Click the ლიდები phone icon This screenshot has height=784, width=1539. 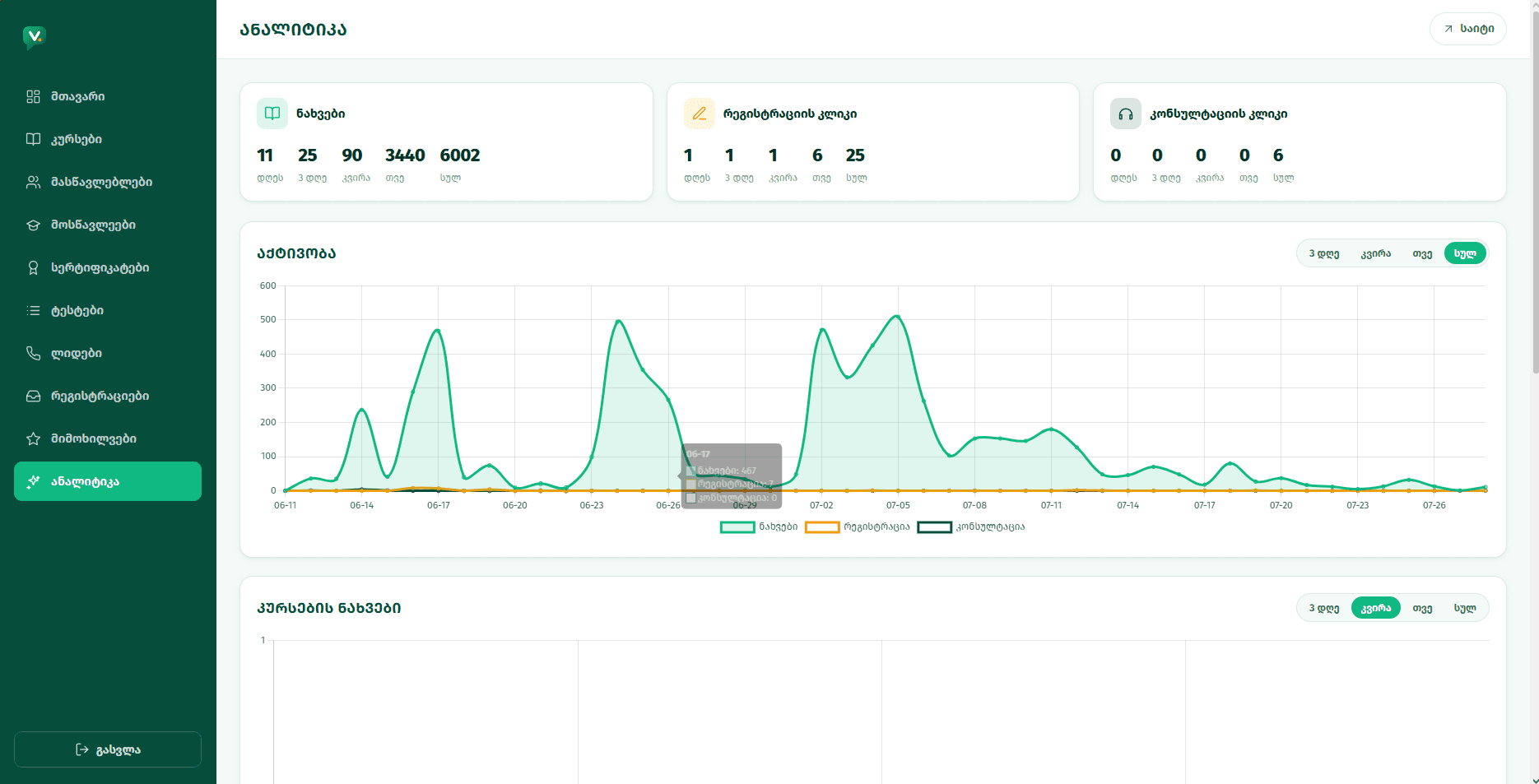pos(33,353)
